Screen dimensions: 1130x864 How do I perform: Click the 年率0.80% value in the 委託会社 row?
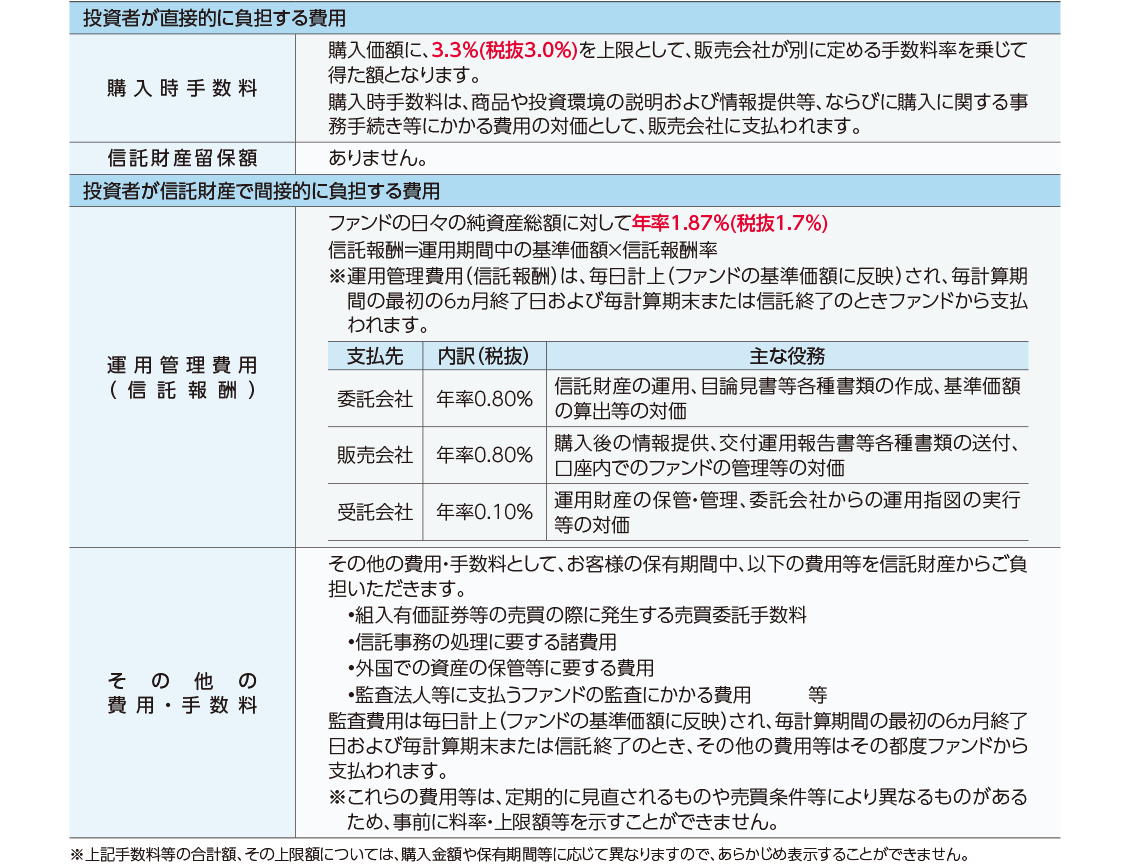pos(485,398)
